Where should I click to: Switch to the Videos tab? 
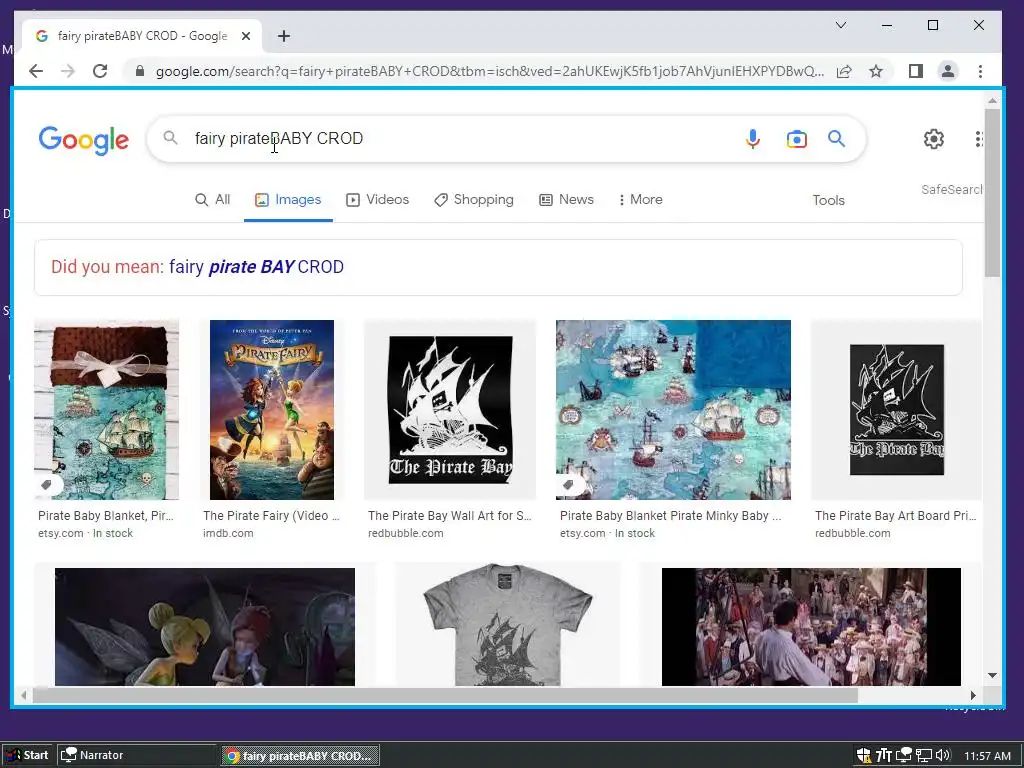coord(377,200)
